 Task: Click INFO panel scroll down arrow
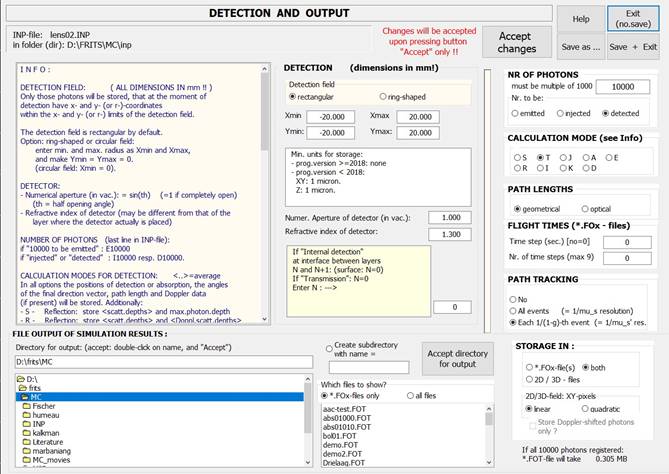pyautogui.click(x=265, y=319)
